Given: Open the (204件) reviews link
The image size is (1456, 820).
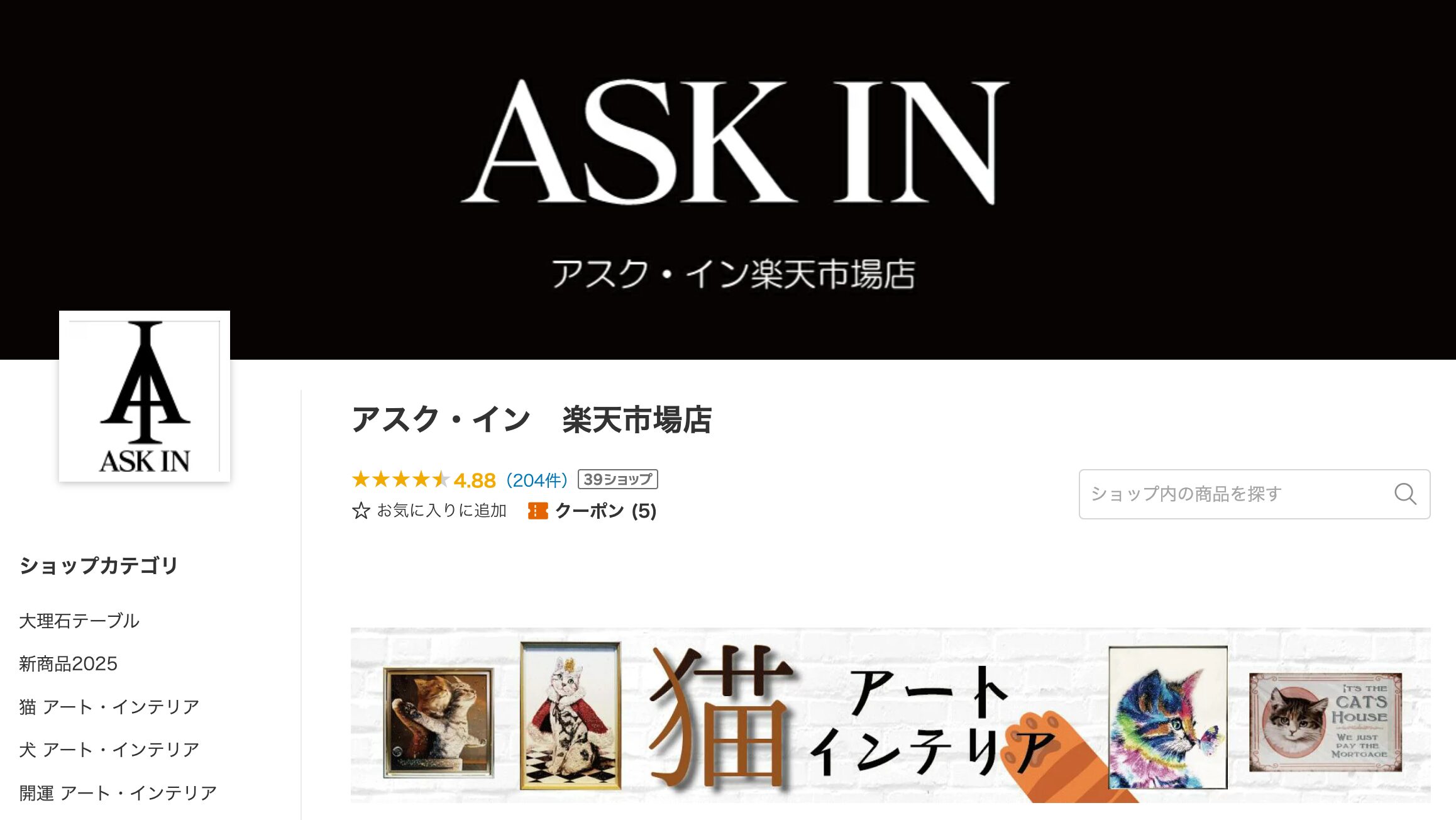Looking at the screenshot, I should pyautogui.click(x=537, y=480).
